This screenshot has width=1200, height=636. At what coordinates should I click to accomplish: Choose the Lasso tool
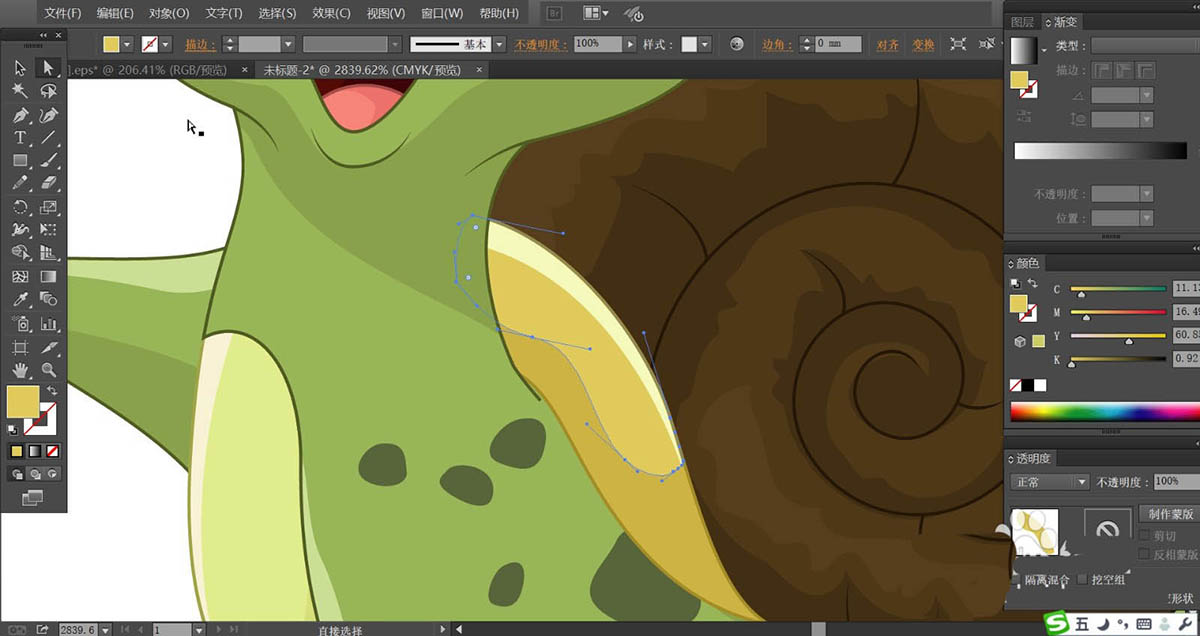tap(47, 91)
